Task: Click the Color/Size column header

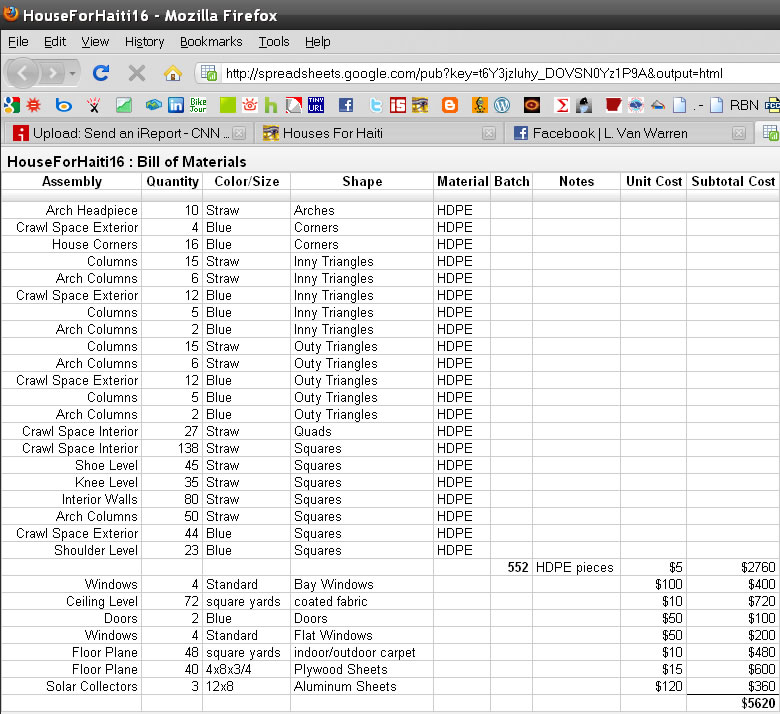Action: pos(247,181)
